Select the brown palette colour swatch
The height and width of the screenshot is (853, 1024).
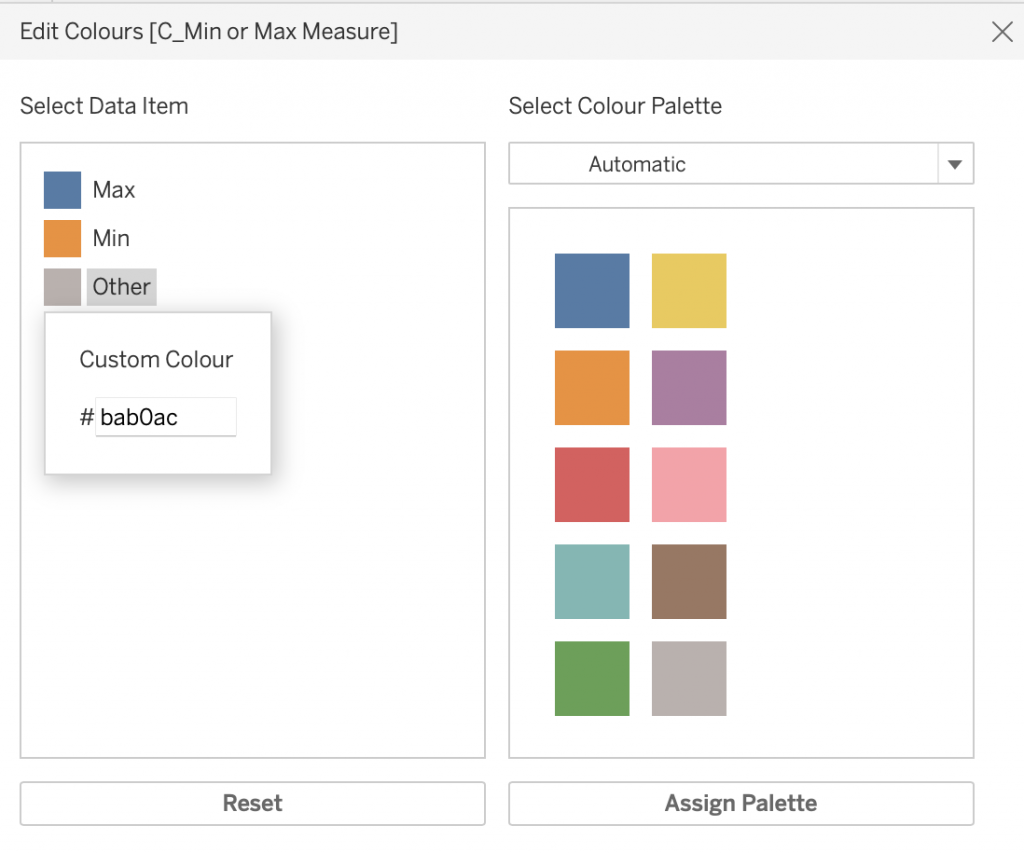(x=689, y=582)
